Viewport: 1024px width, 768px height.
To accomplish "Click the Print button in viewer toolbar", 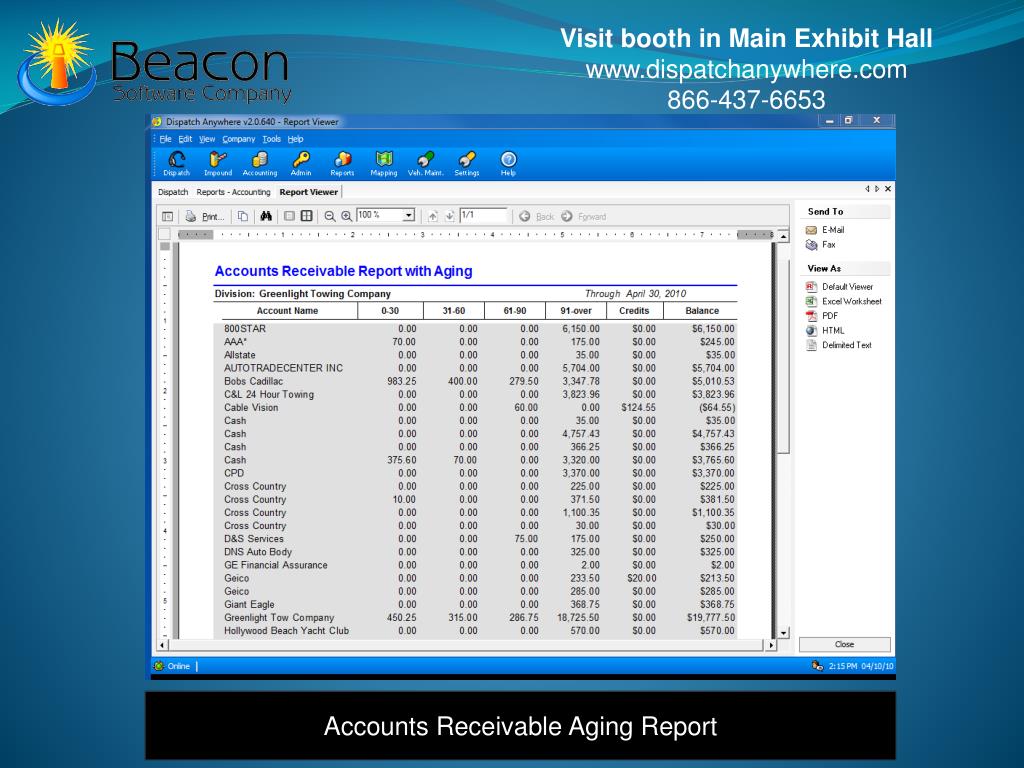I will [x=205, y=216].
